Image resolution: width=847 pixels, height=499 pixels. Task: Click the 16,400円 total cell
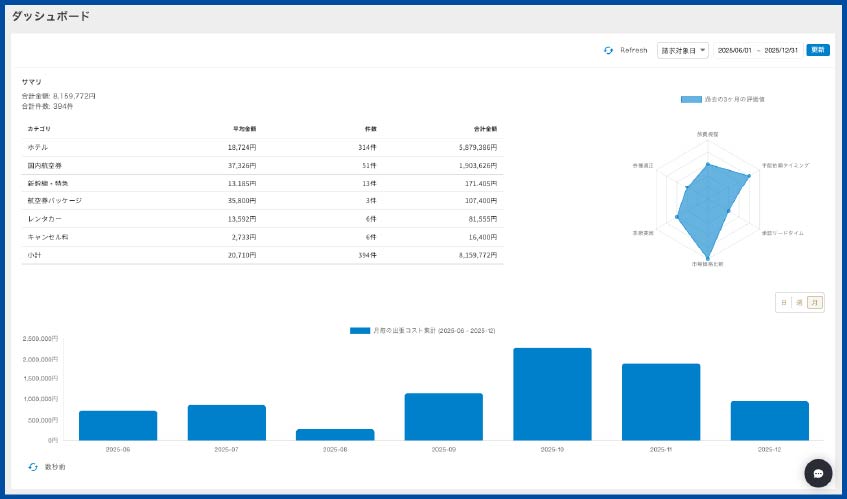pyautogui.click(x=482, y=237)
